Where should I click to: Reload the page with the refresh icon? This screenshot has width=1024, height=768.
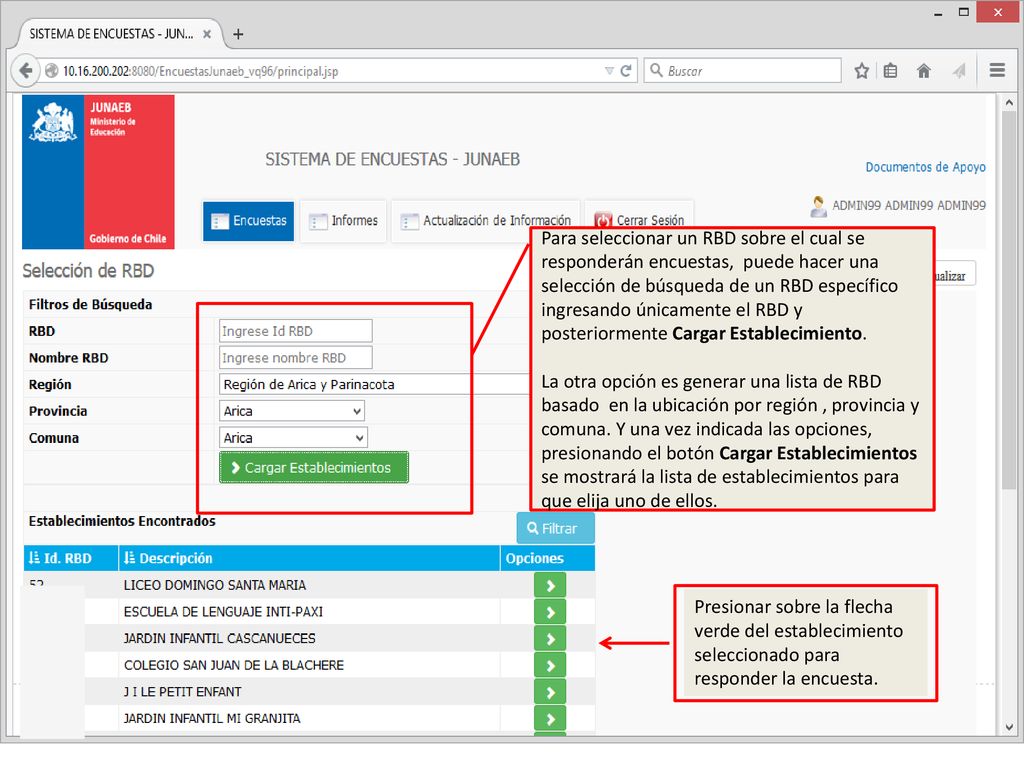(x=626, y=71)
